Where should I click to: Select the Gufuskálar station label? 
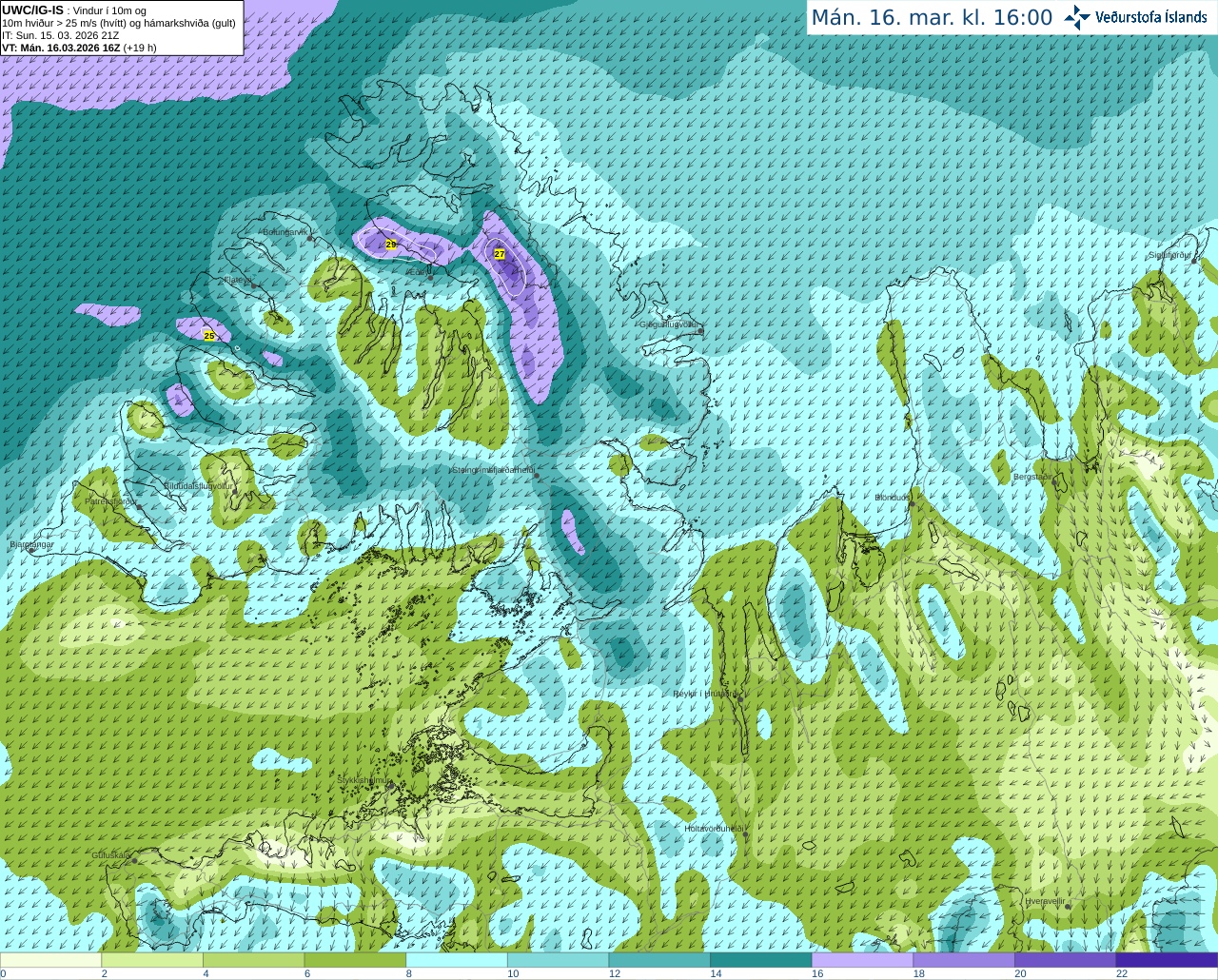[110, 855]
